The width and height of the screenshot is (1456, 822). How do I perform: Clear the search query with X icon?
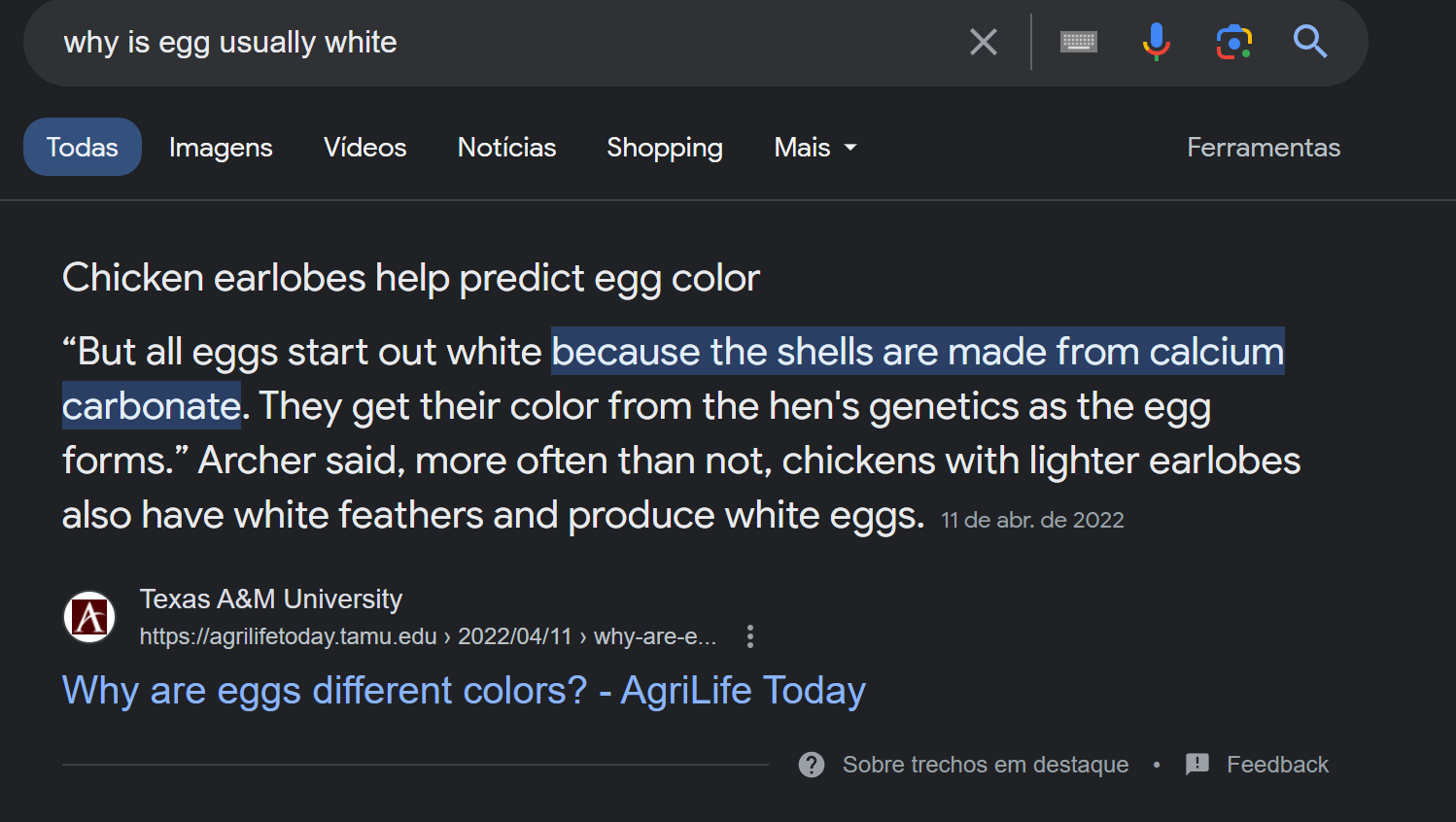[984, 42]
